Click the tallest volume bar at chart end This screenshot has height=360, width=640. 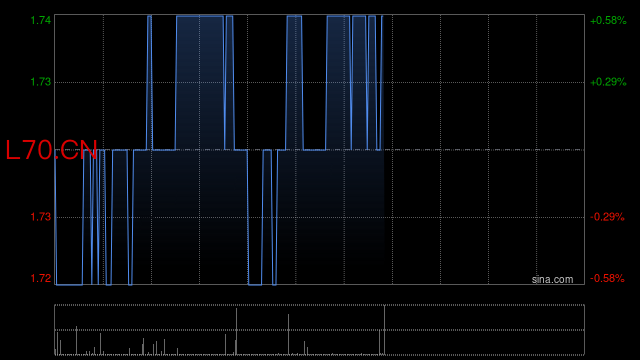384,330
